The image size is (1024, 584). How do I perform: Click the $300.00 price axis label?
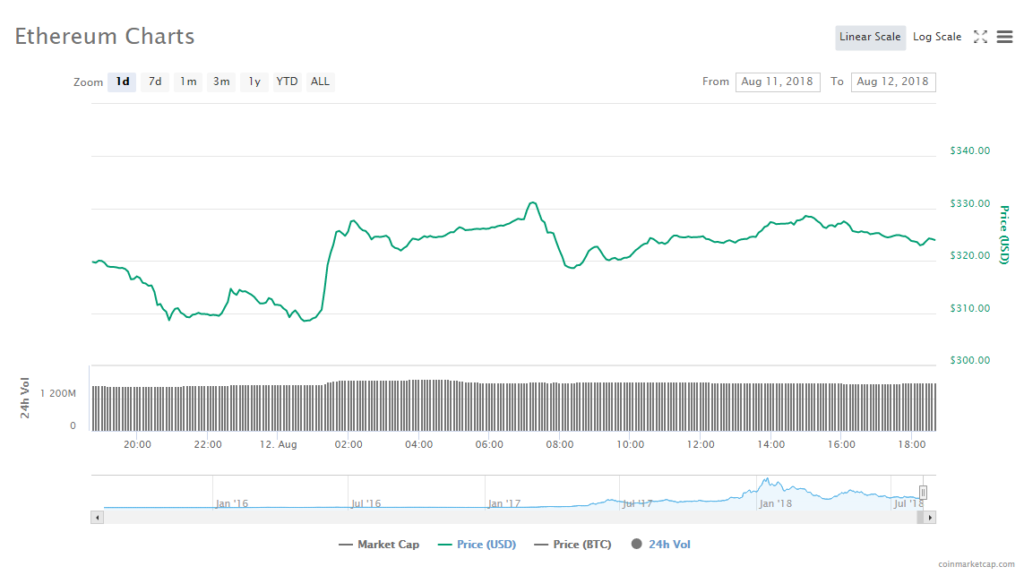[970, 361]
